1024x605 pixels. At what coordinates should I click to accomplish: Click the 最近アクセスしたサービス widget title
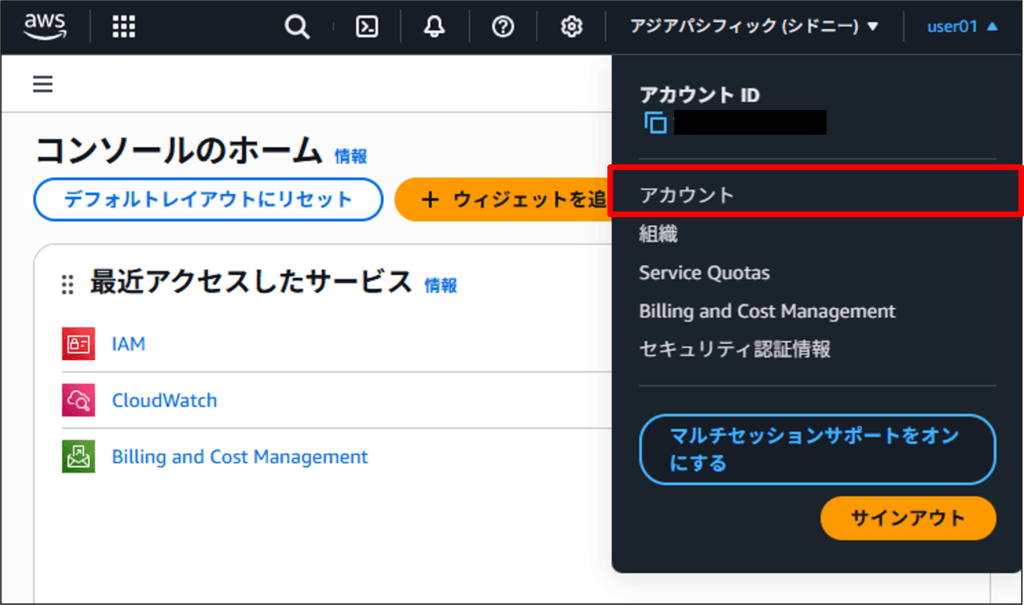(x=251, y=282)
